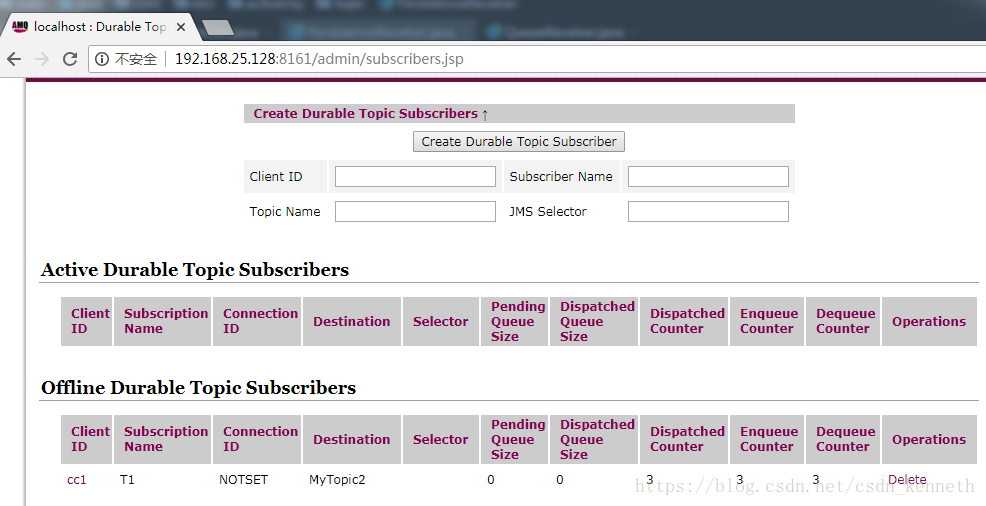Click T1 subscription name cell

(x=127, y=480)
